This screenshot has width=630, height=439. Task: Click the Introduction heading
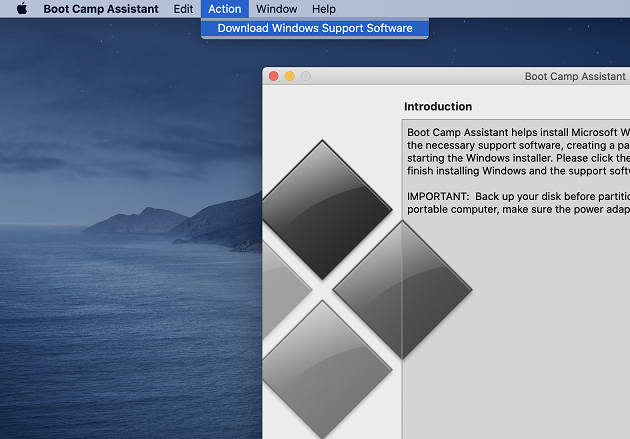[438, 106]
